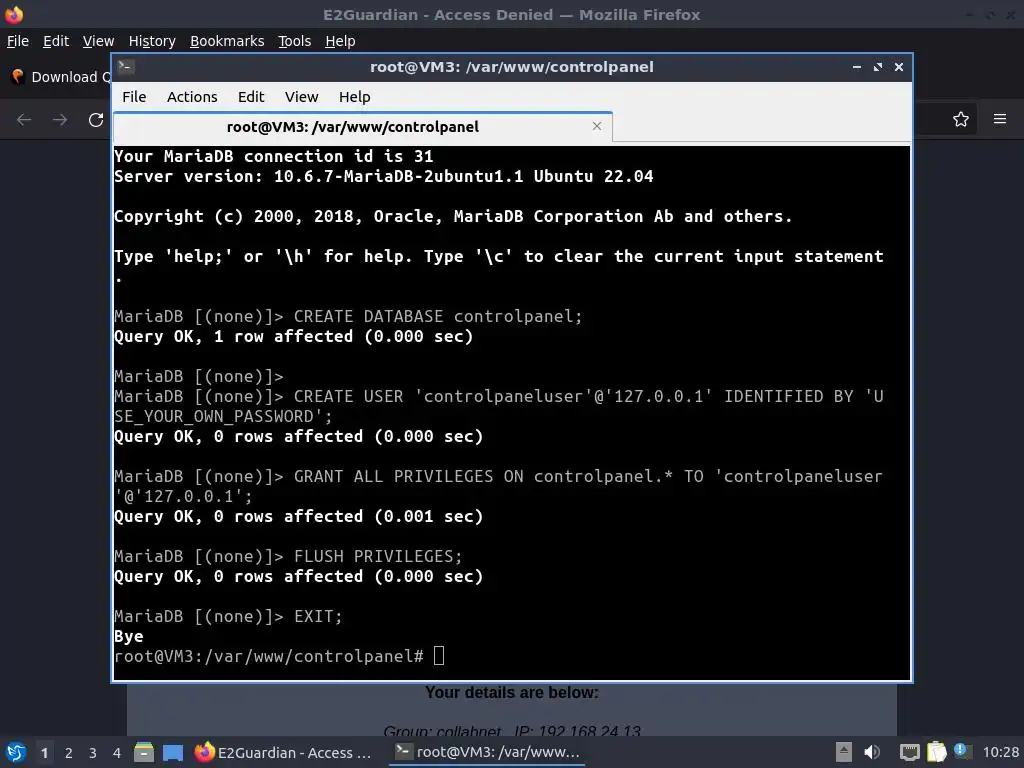Image resolution: width=1024 pixels, height=768 pixels.
Task: Reload the page in Firefox
Action: 96,120
